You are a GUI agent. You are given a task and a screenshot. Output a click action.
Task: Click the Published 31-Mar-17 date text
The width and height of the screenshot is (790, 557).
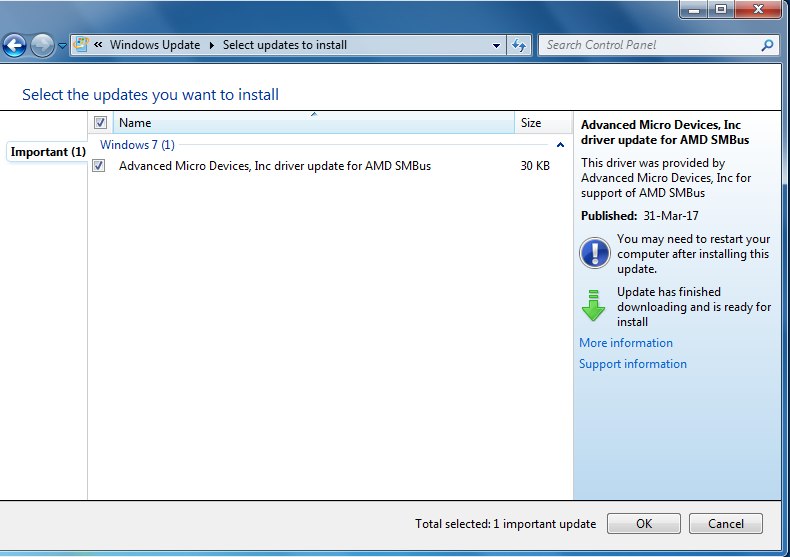[640, 216]
